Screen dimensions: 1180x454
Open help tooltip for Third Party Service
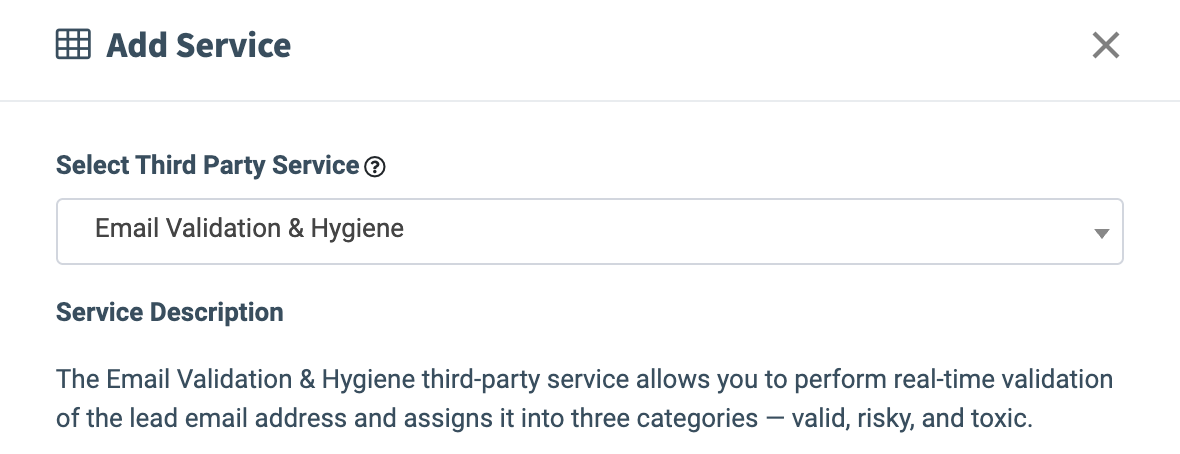[x=375, y=167]
